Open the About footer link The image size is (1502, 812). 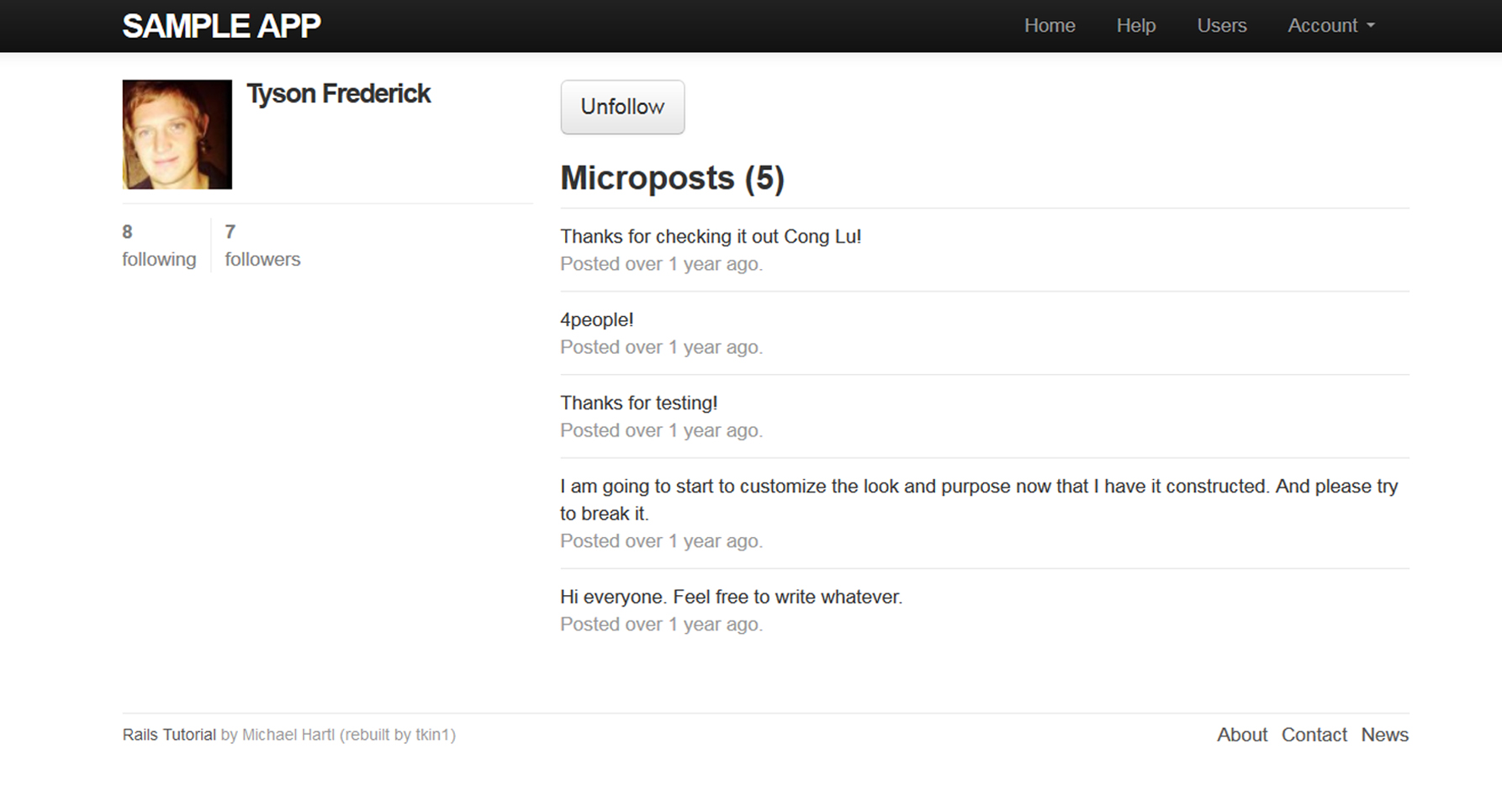coord(1242,735)
